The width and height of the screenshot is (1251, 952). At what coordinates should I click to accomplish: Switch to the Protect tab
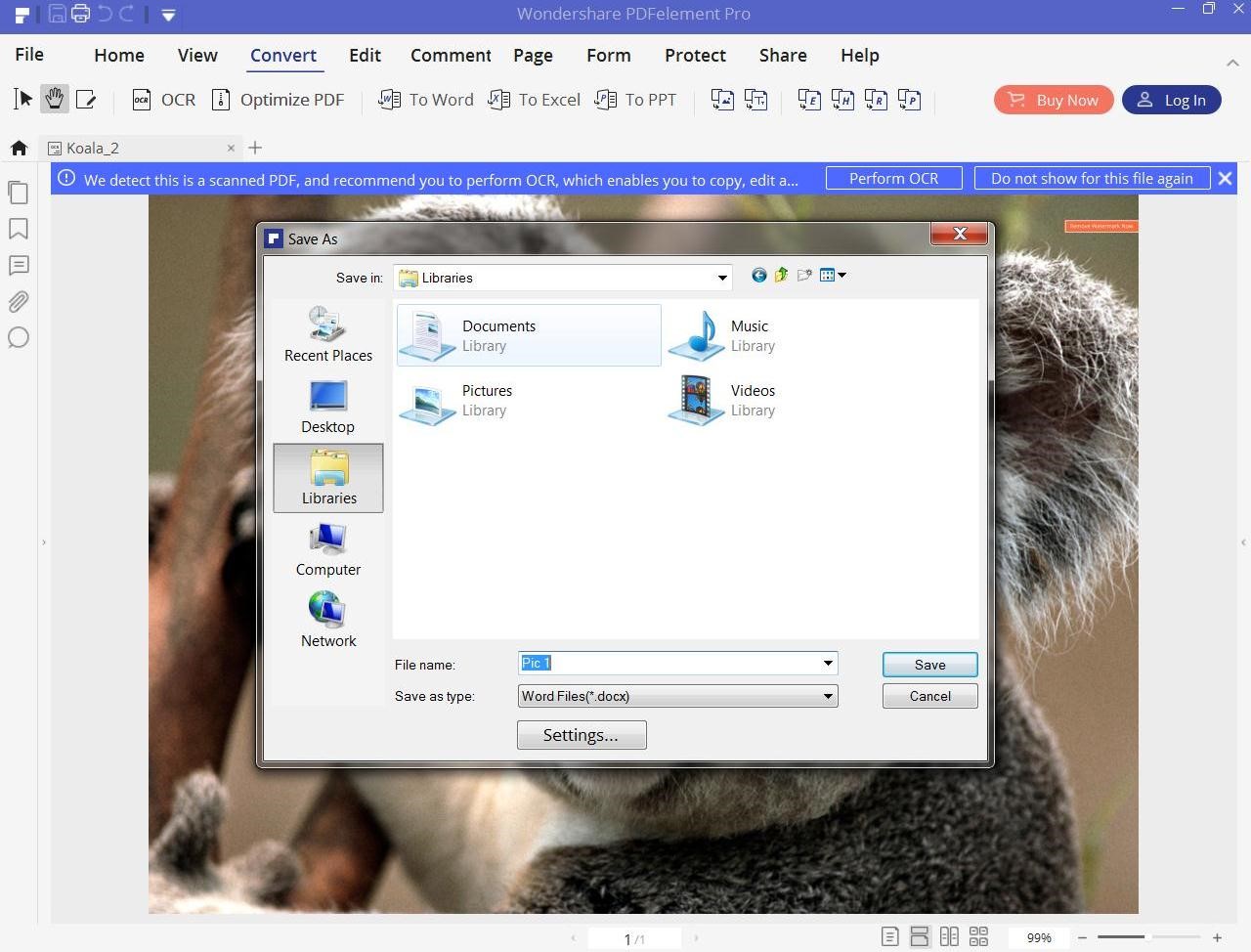[695, 55]
